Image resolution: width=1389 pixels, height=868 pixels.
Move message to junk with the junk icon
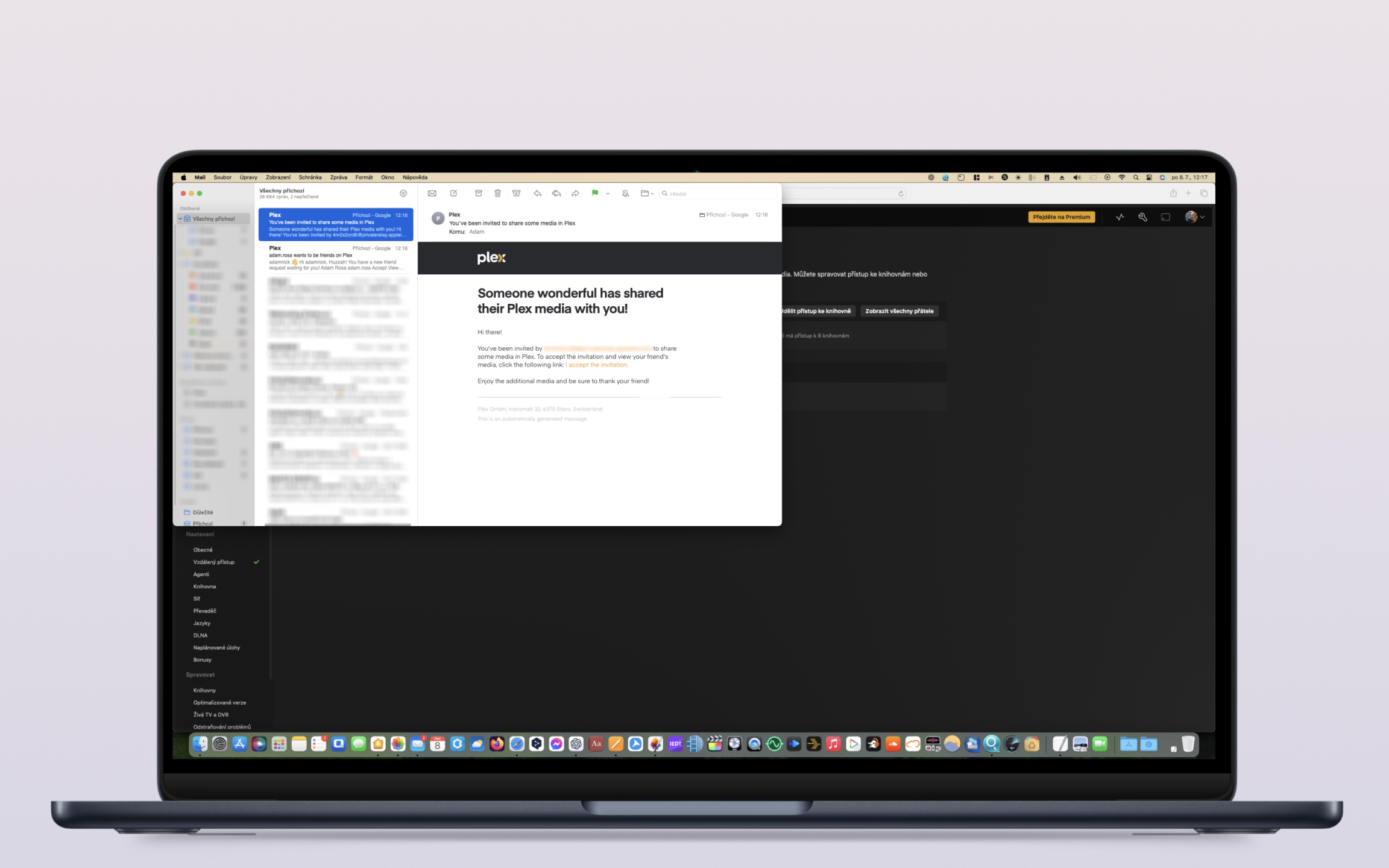tap(516, 193)
